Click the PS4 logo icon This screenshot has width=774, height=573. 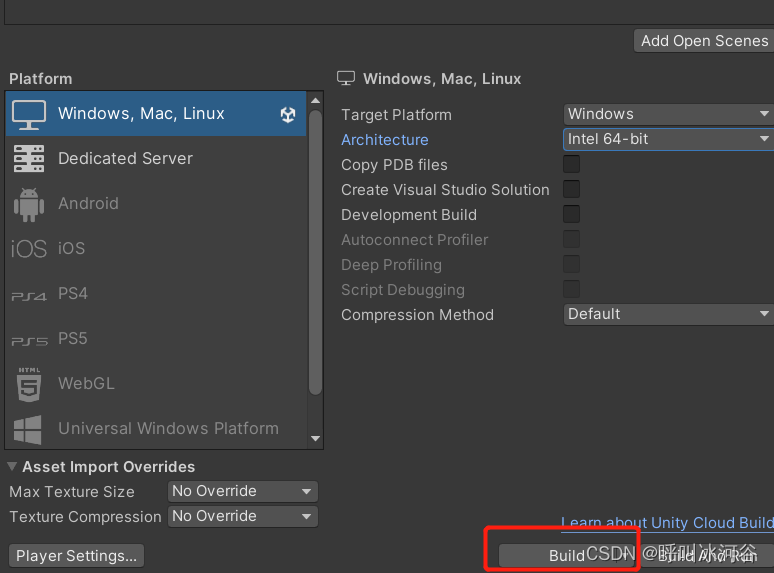click(x=29, y=296)
